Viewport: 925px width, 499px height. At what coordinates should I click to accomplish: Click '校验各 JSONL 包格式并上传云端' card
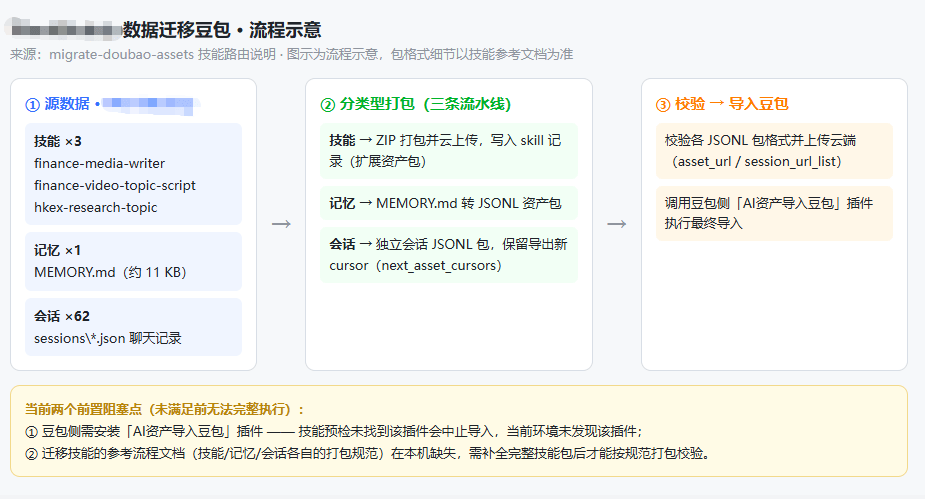coord(774,151)
